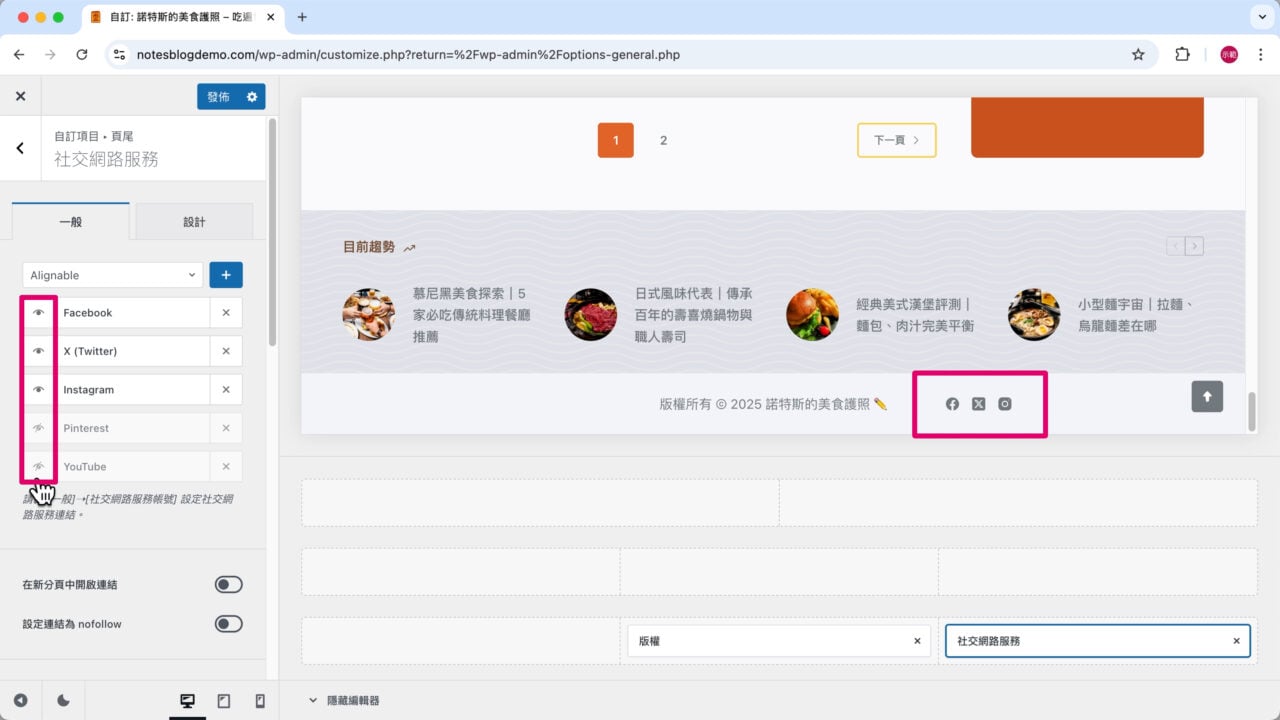Click the Instagram icon in the footer preview

[1004, 404]
